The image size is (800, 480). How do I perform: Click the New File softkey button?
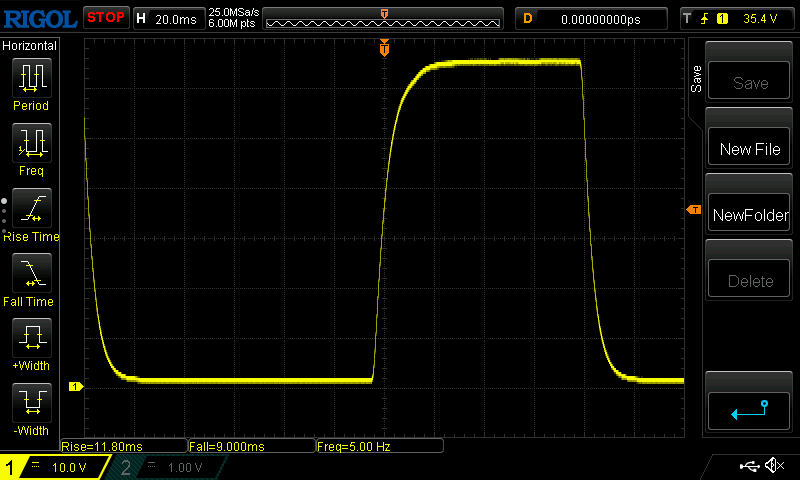748,146
